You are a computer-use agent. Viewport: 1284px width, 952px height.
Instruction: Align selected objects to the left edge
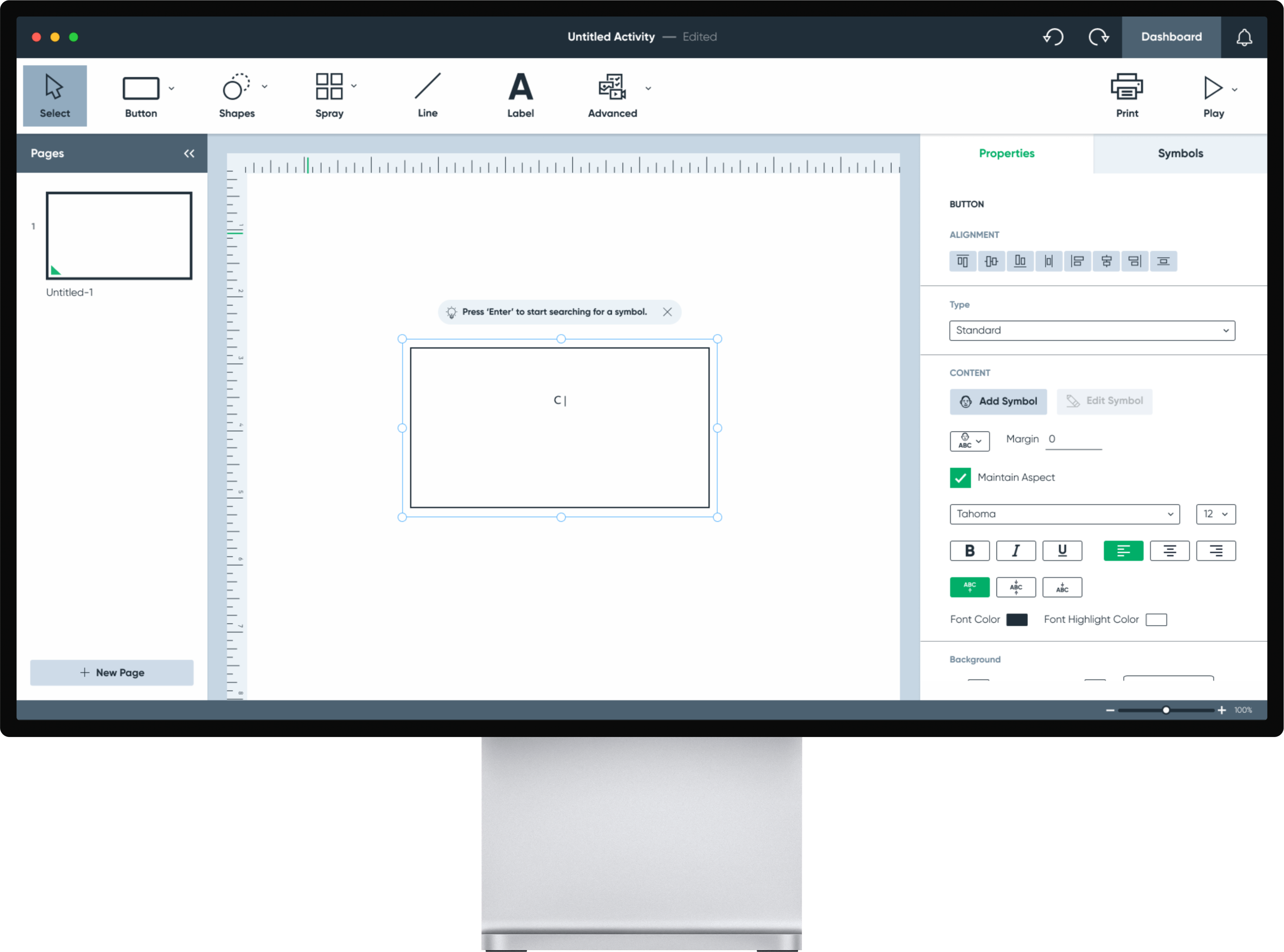(x=1077, y=261)
